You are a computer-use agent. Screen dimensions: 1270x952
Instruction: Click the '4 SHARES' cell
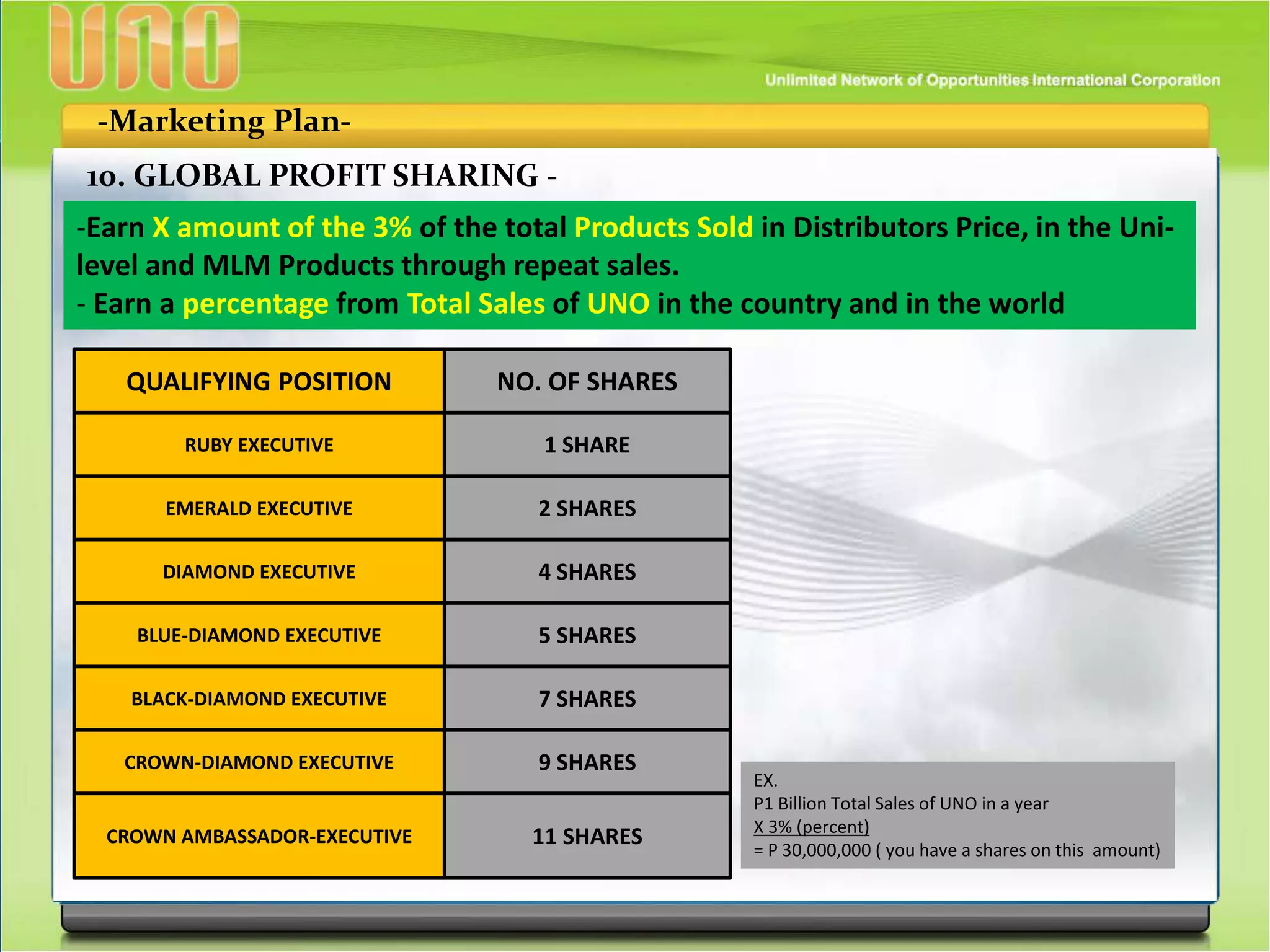coord(587,571)
